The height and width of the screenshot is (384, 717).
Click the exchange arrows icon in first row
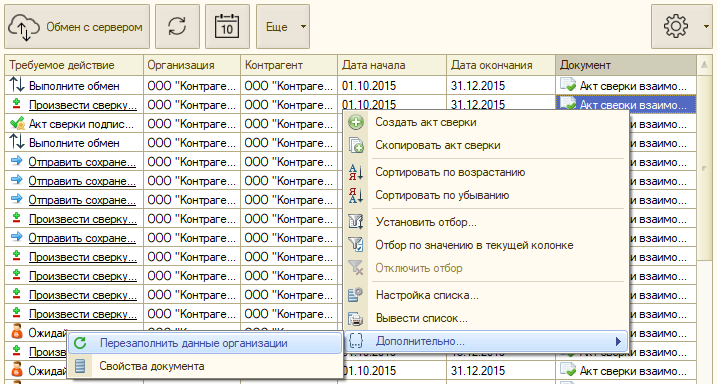17,85
